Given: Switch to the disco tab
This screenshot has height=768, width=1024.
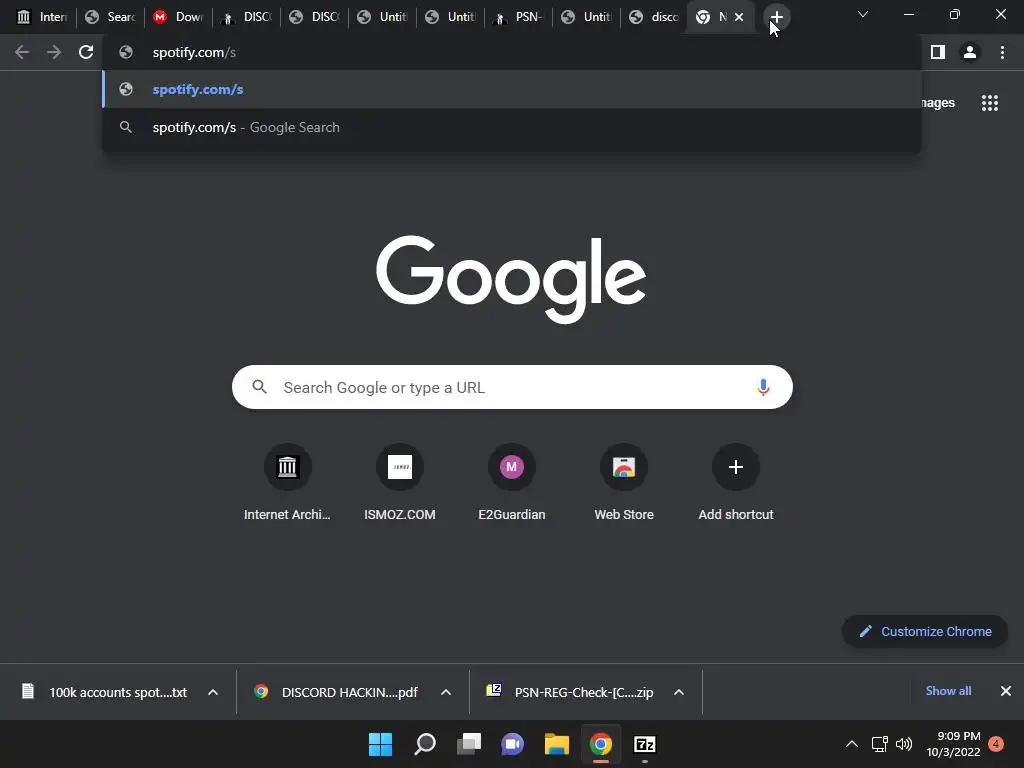Looking at the screenshot, I should (x=654, y=17).
